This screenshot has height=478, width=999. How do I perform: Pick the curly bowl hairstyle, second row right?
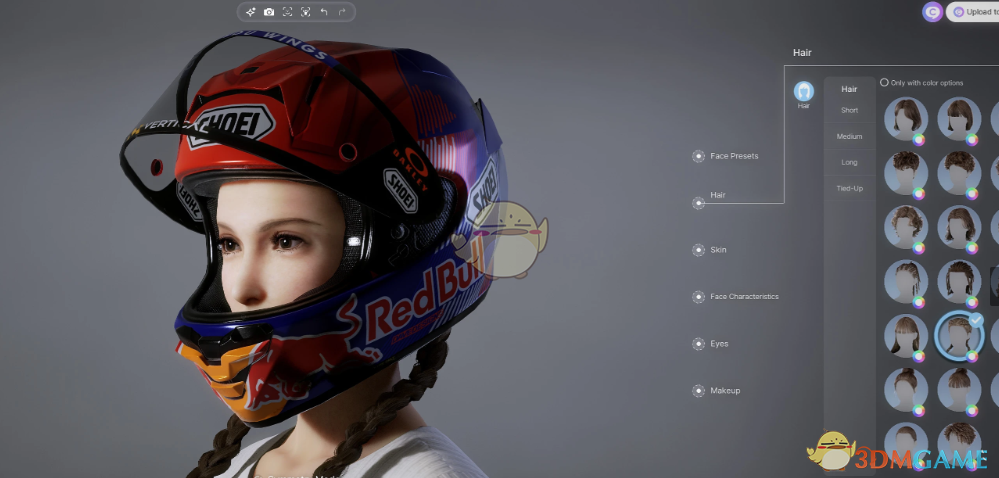(959, 173)
